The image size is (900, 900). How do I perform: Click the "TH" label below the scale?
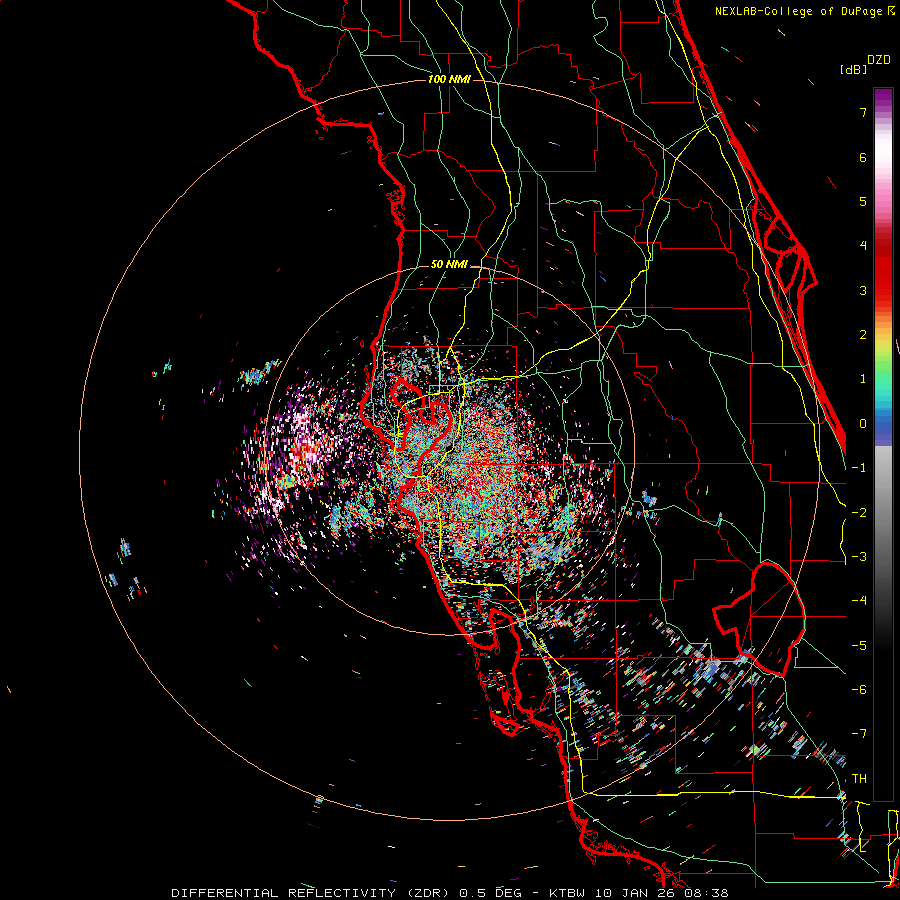point(859,779)
